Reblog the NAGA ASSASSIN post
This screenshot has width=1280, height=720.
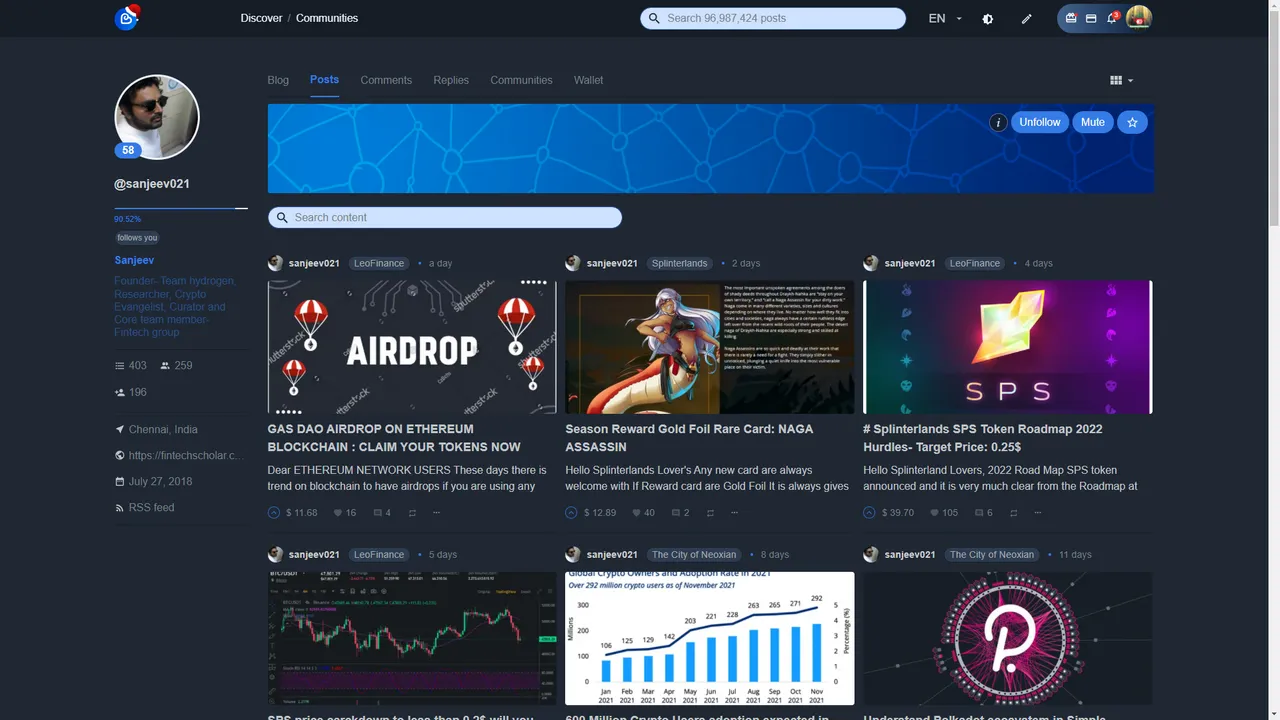(x=710, y=512)
